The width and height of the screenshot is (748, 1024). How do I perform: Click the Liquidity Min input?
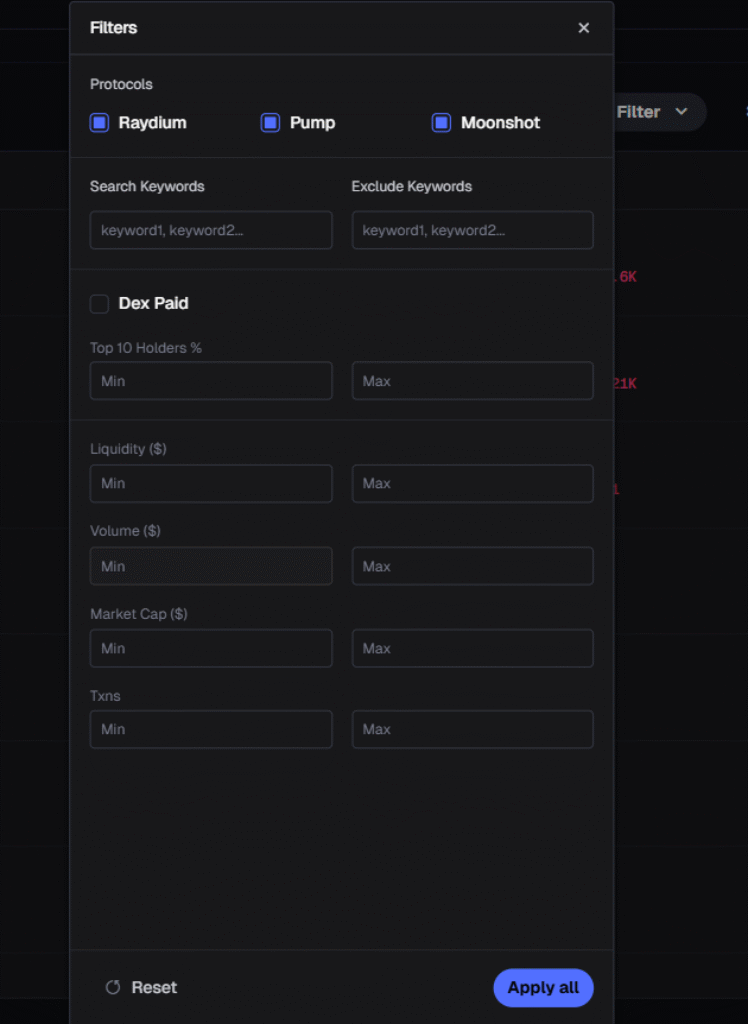pyautogui.click(x=211, y=484)
